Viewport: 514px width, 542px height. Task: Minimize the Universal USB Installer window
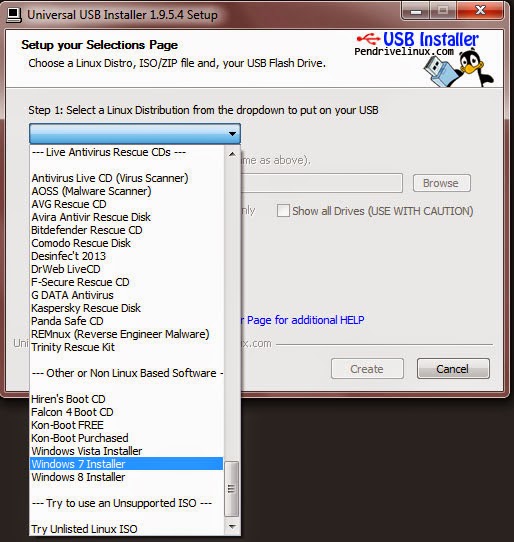pyautogui.click(x=416, y=11)
